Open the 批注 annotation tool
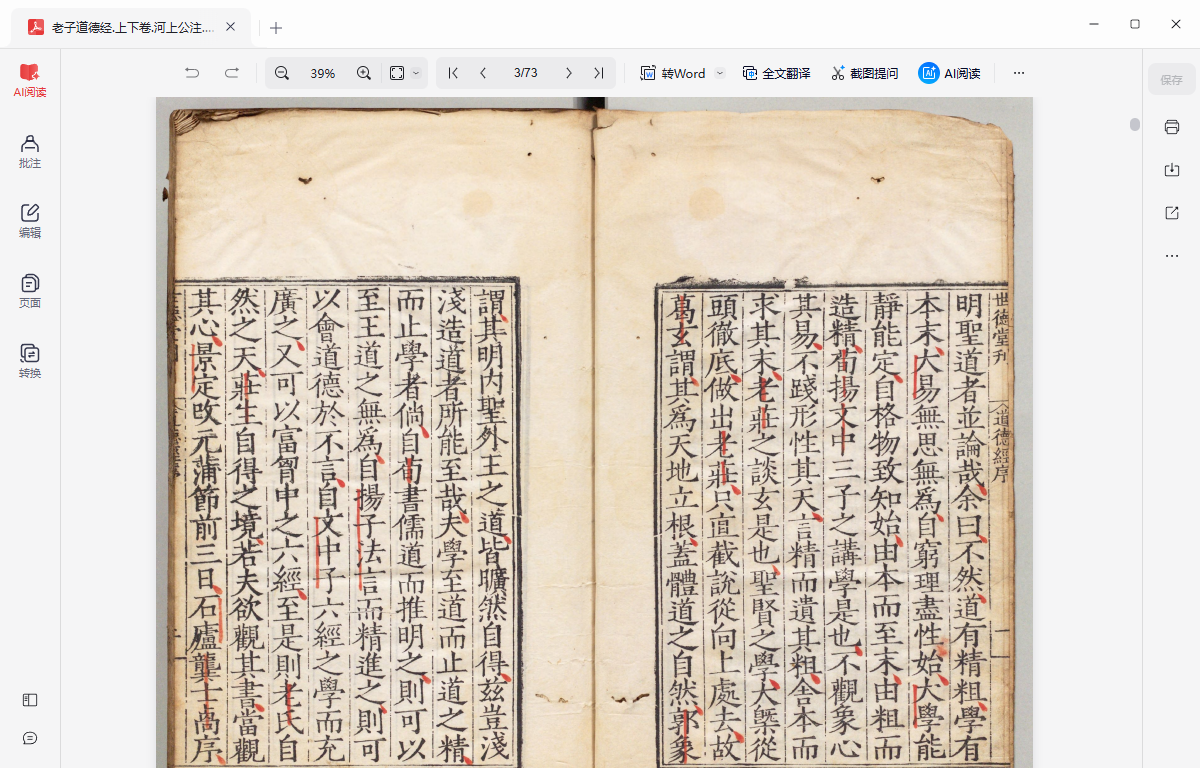Screen dimensions: 1200x768 pos(30,152)
